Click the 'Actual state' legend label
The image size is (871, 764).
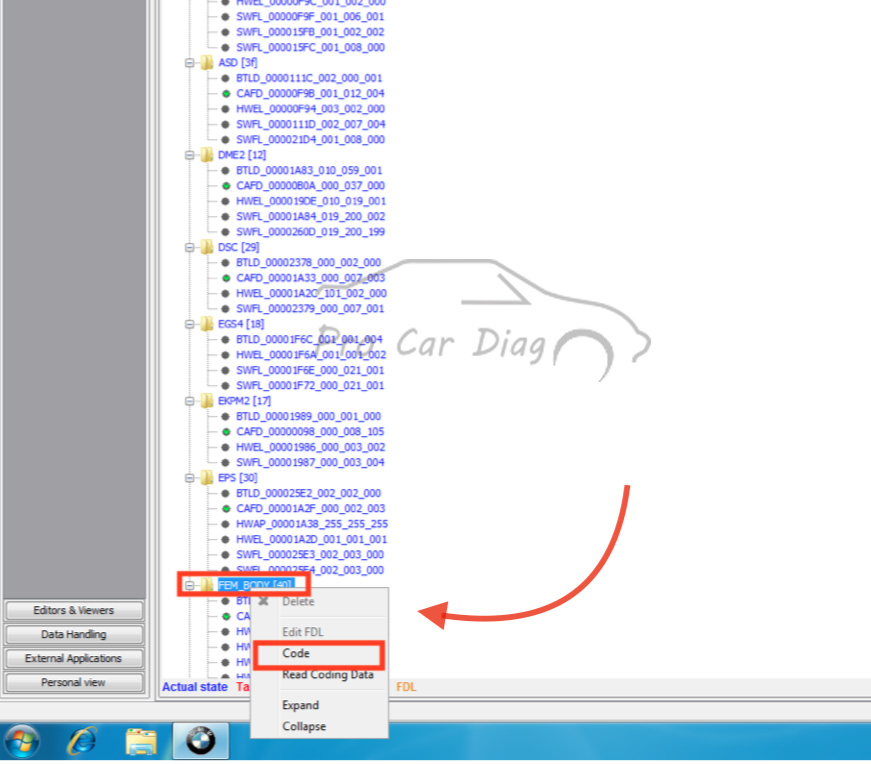[x=195, y=687]
